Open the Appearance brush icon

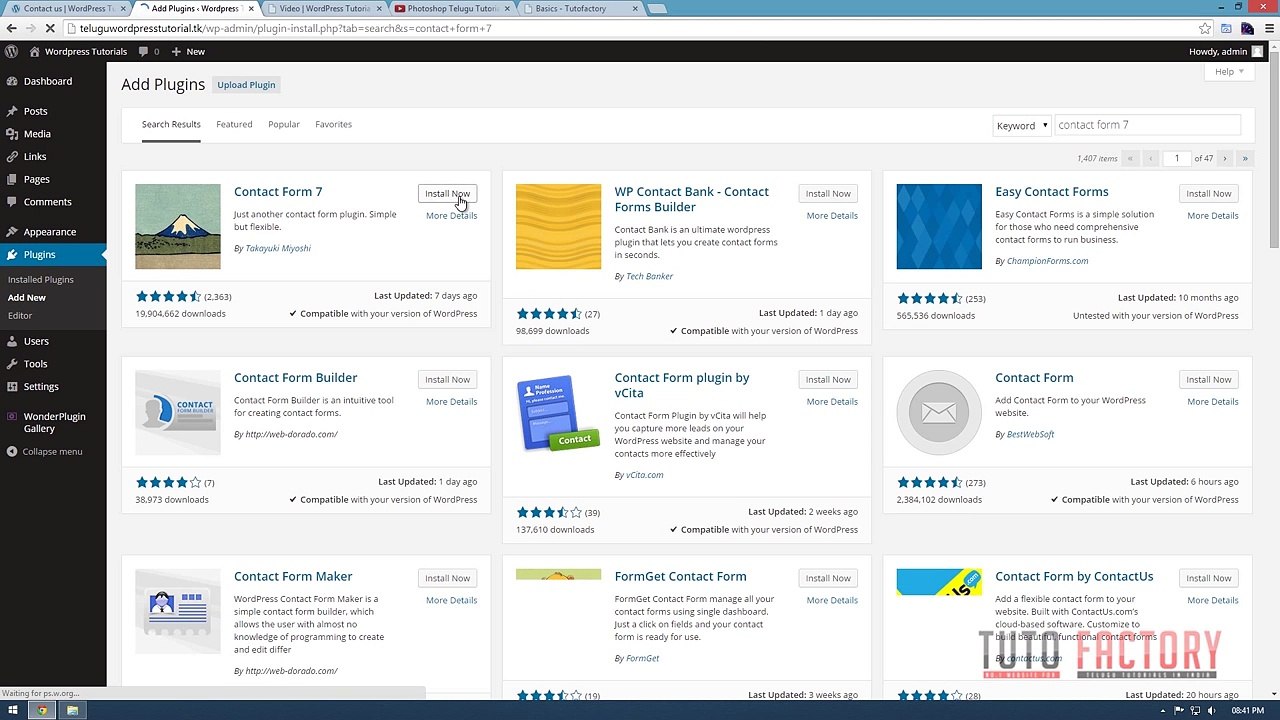tap(12, 232)
